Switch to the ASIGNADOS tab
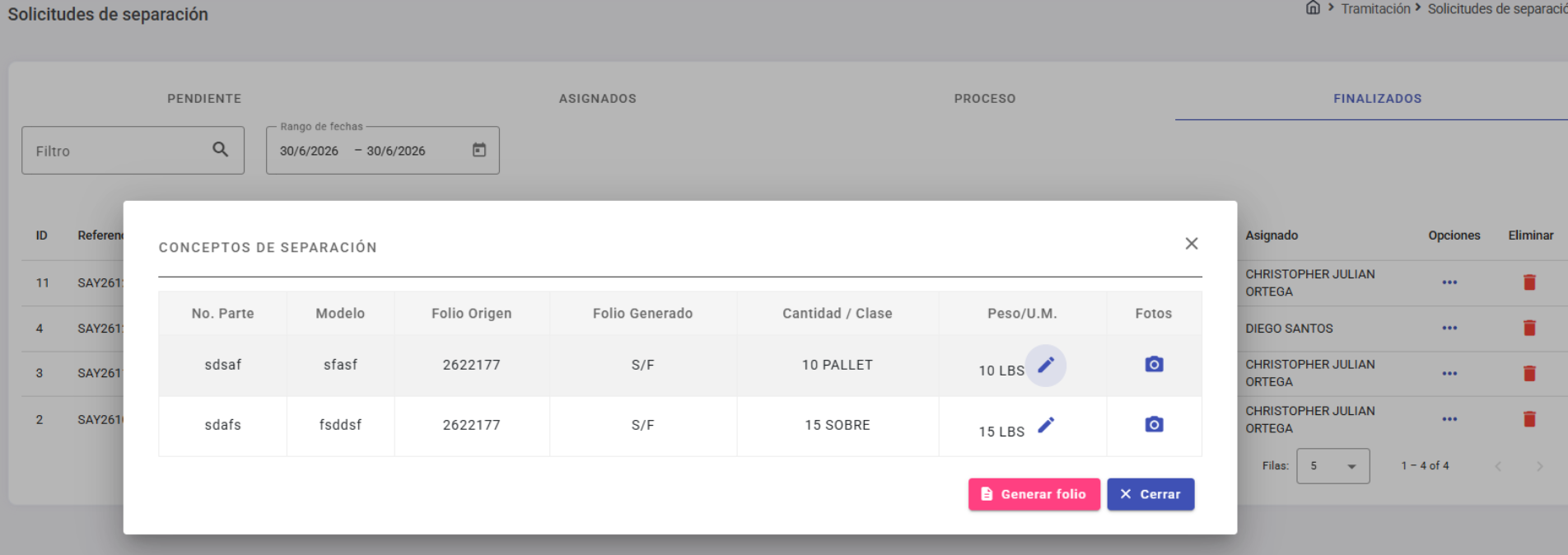1568x555 pixels. [598, 99]
